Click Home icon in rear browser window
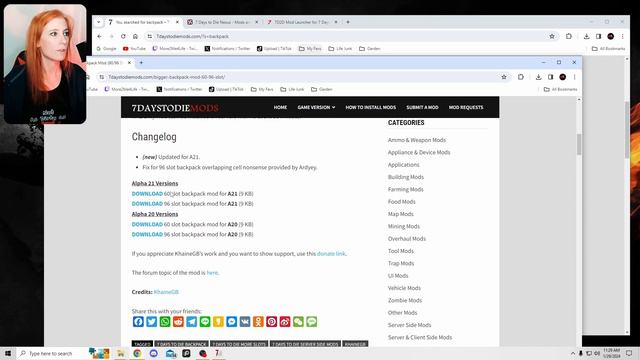 point(135,36)
